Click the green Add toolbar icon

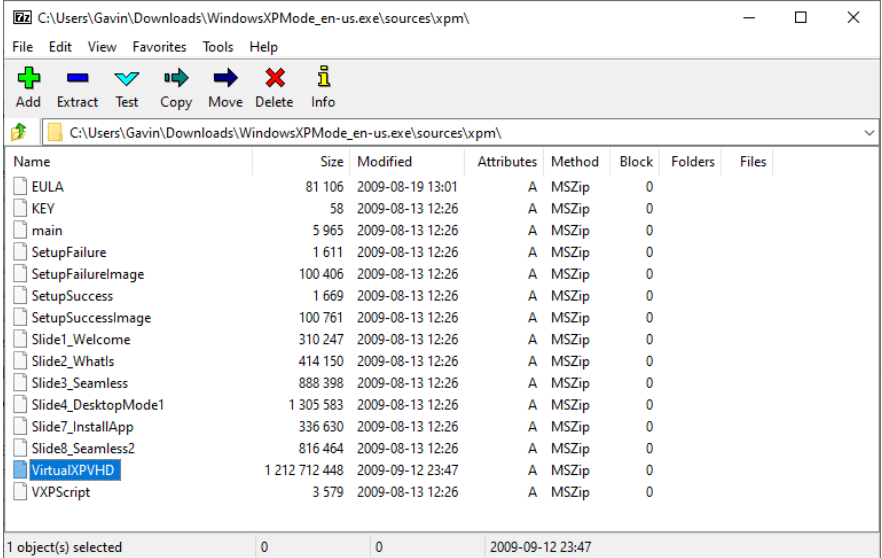pos(28,78)
